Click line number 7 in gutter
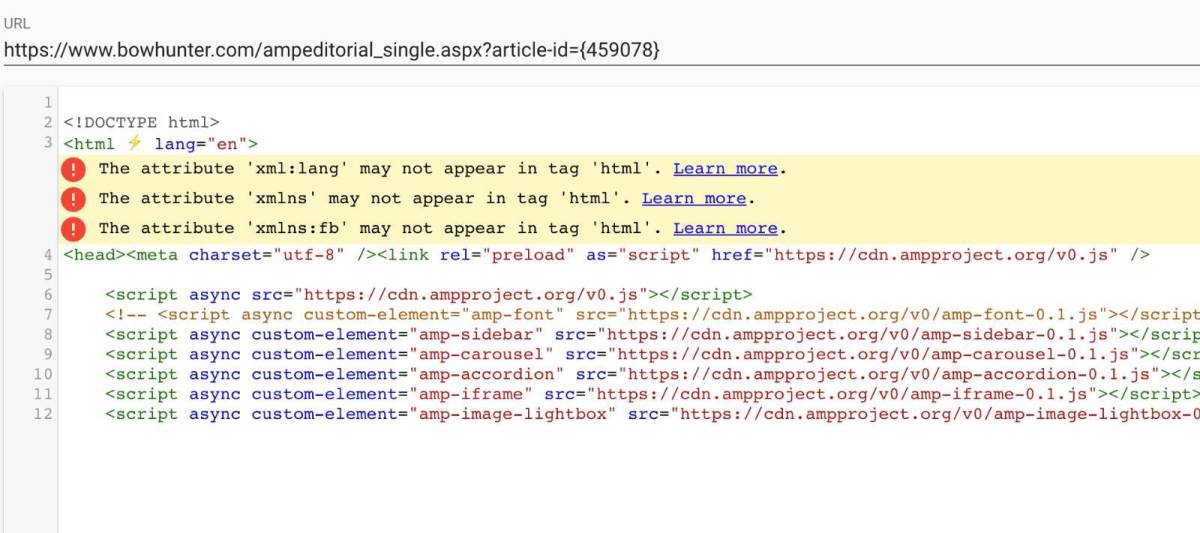Viewport: 1200px width, 533px height. point(47,314)
